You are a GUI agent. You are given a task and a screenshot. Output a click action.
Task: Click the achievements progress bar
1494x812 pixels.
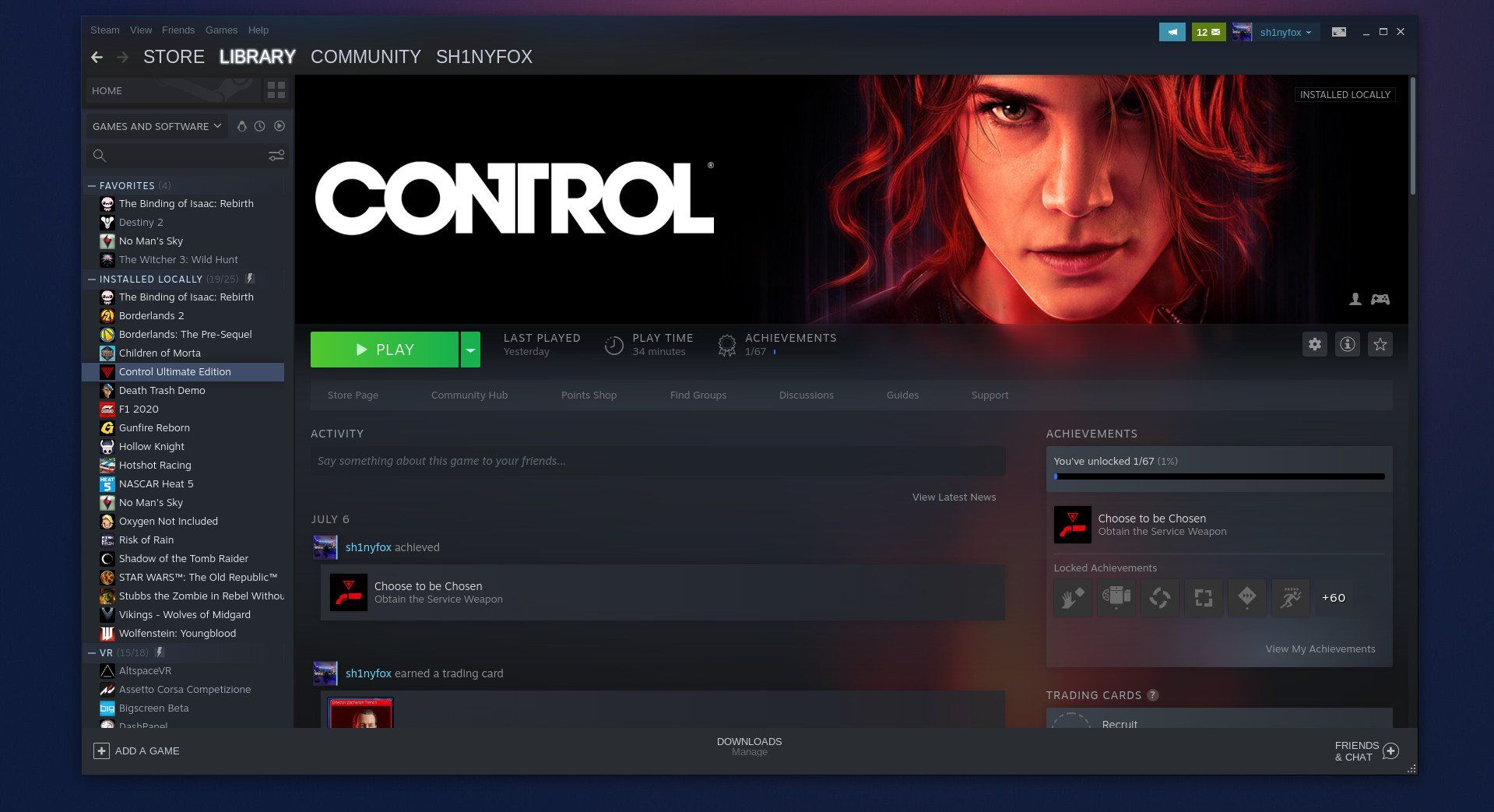(x=1218, y=476)
